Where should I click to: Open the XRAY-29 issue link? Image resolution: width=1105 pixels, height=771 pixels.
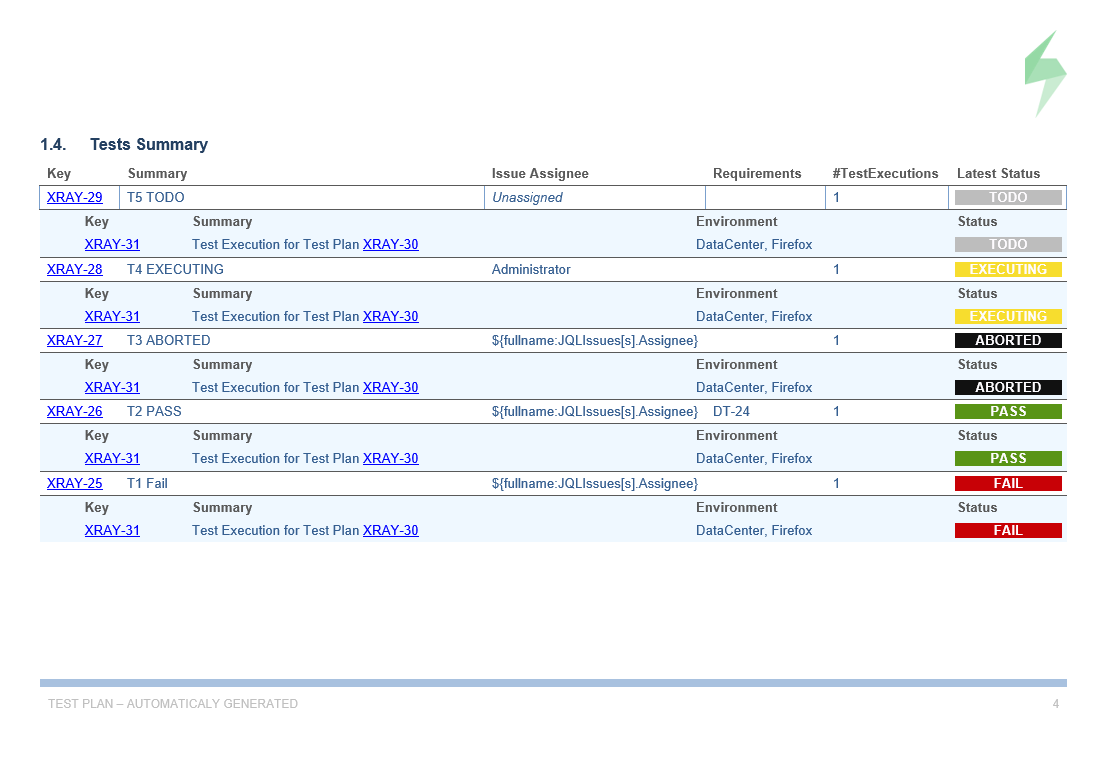point(75,198)
